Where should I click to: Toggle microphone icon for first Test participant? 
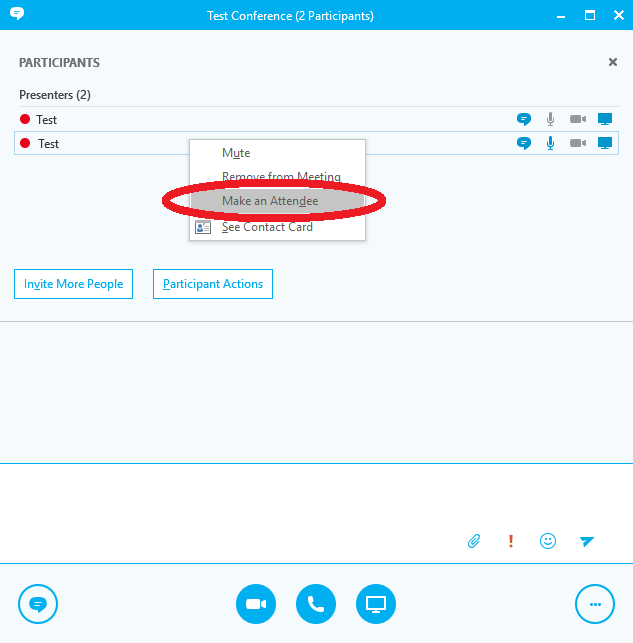pyautogui.click(x=550, y=119)
